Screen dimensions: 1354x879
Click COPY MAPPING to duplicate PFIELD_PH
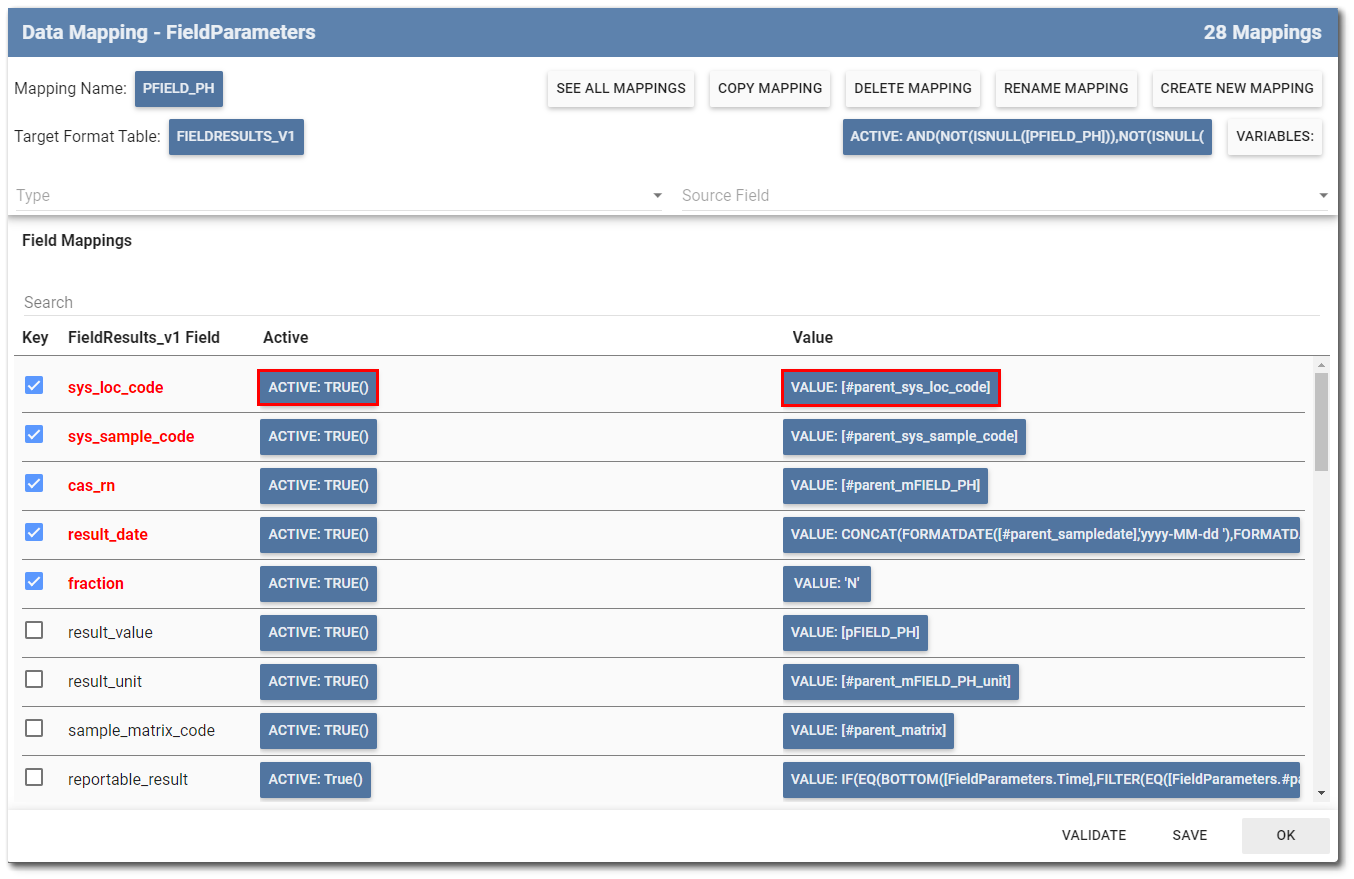click(769, 88)
